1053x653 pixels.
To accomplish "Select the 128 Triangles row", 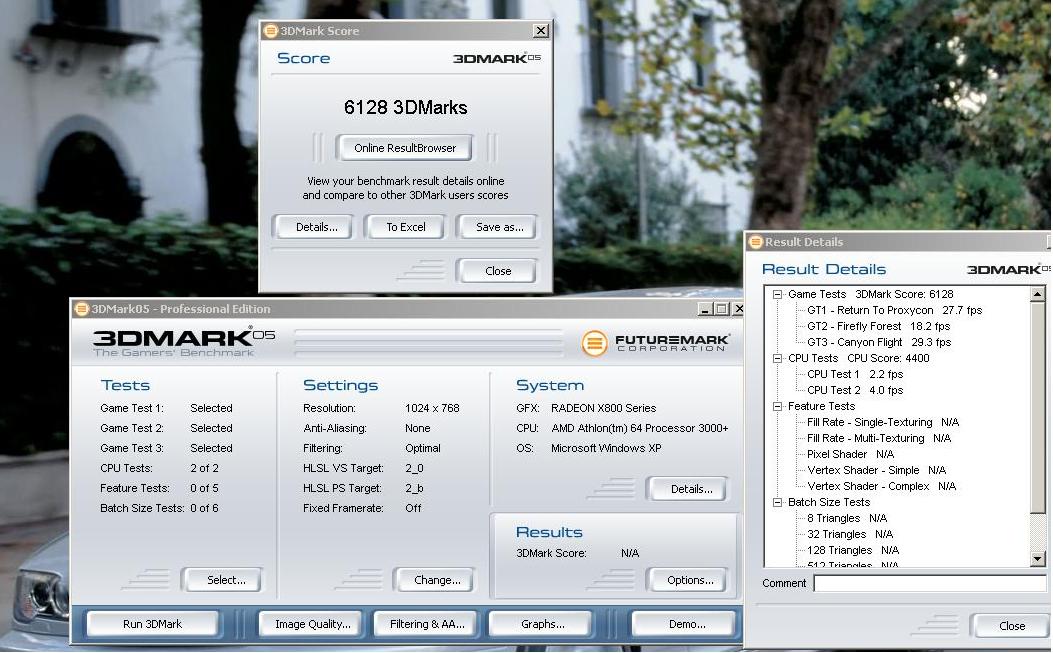I will 853,550.
